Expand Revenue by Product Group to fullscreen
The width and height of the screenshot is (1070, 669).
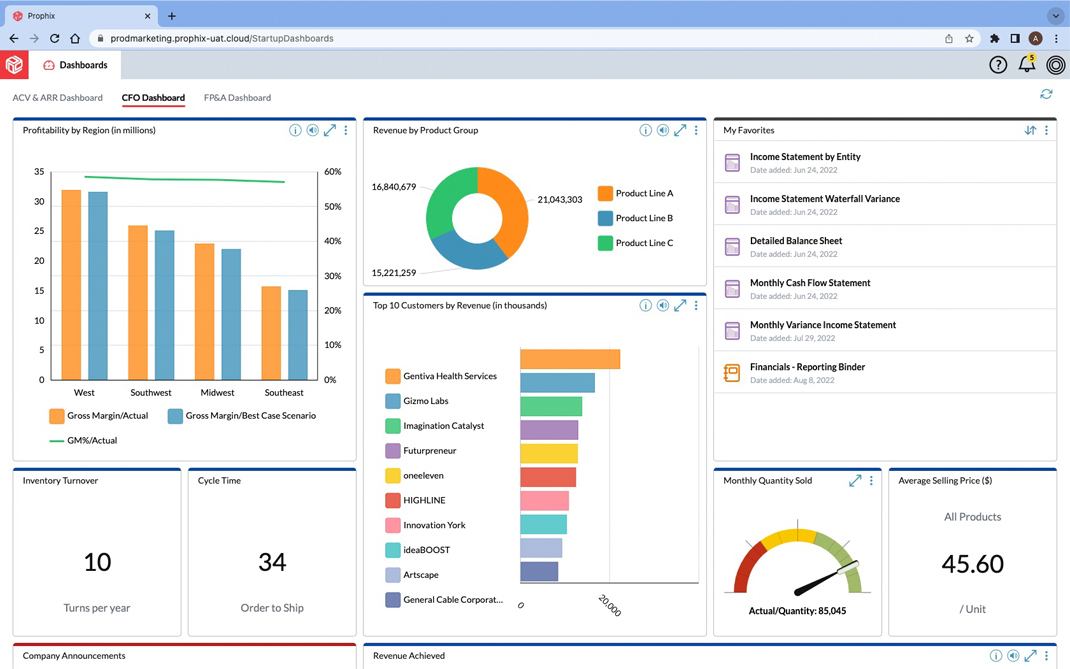[680, 130]
